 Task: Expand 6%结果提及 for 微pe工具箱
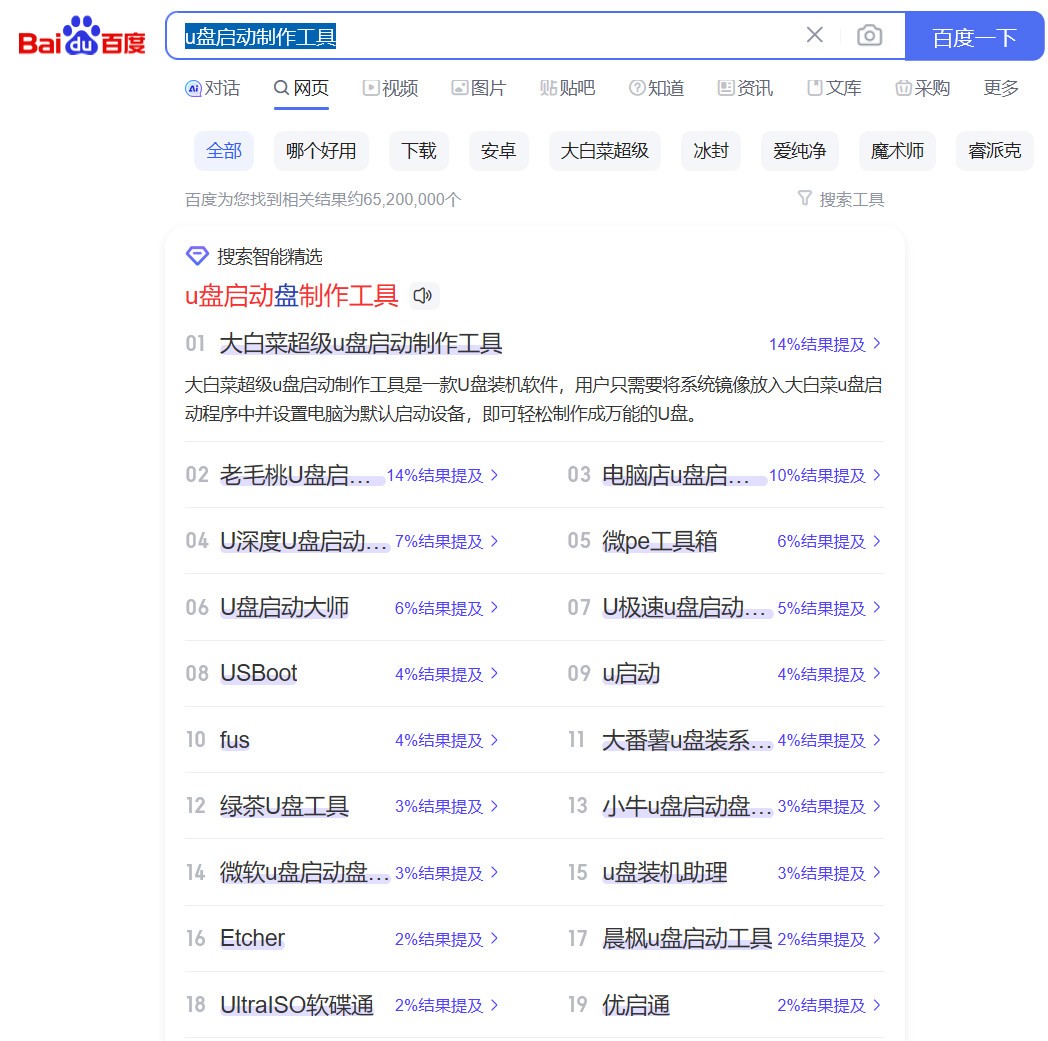(x=829, y=541)
